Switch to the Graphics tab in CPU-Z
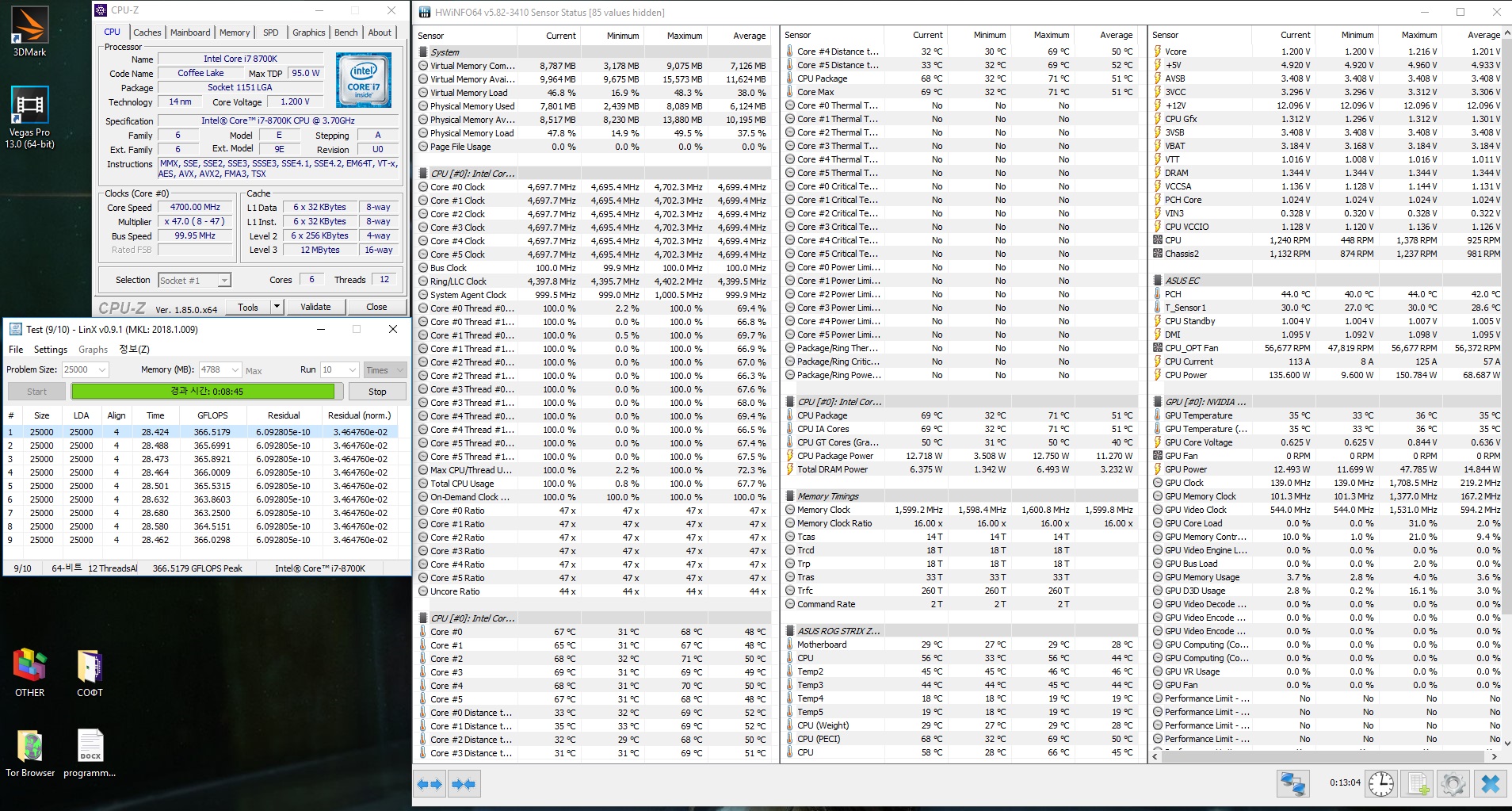Screen dimensions: 1512x811 point(309,33)
